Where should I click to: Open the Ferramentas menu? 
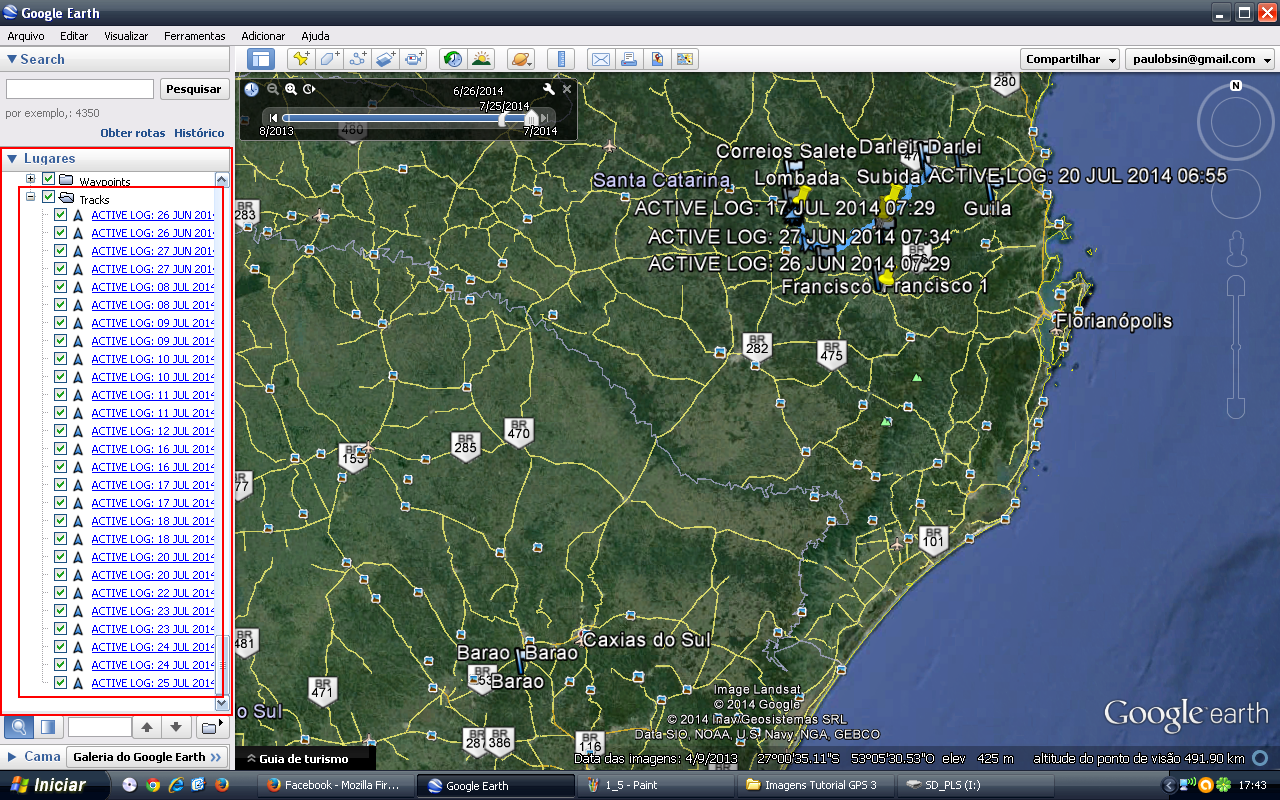pos(195,36)
